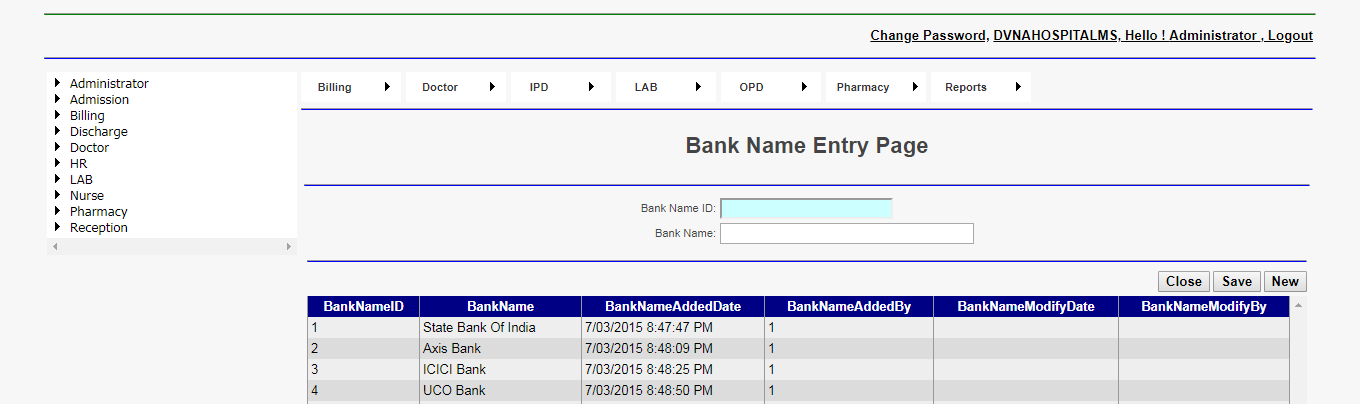The image size is (1360, 404).
Task: Expand the Admission tree arrow
Action: coord(57,99)
